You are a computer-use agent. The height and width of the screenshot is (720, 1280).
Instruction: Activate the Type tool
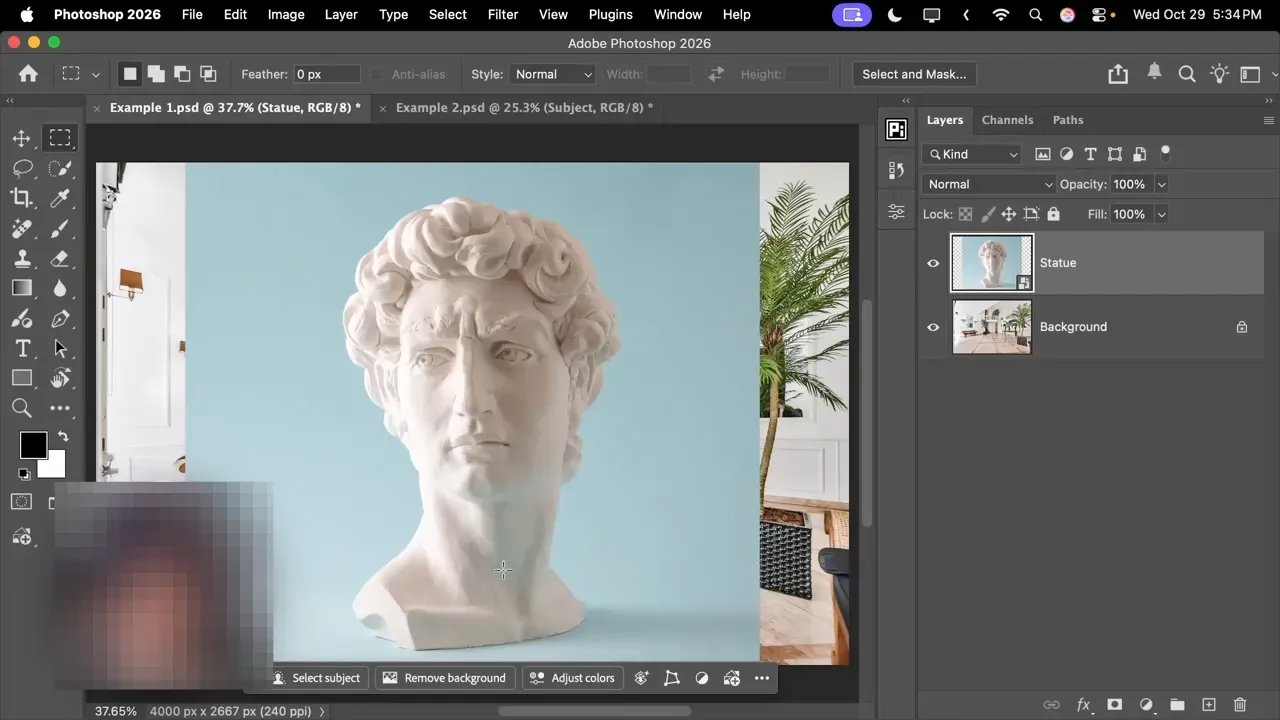pyautogui.click(x=22, y=348)
